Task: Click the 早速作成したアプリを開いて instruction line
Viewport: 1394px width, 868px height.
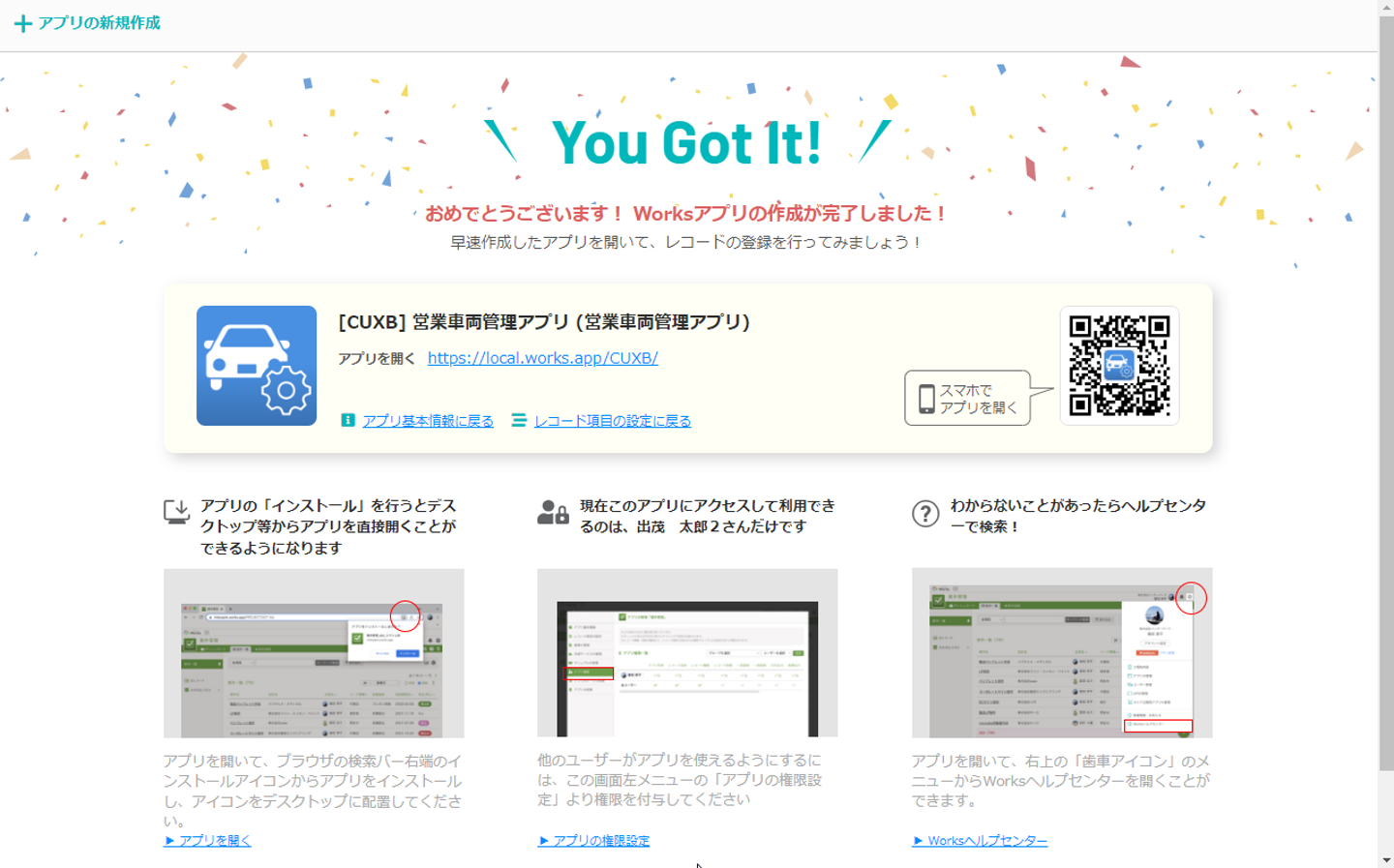Action: pyautogui.click(x=687, y=242)
